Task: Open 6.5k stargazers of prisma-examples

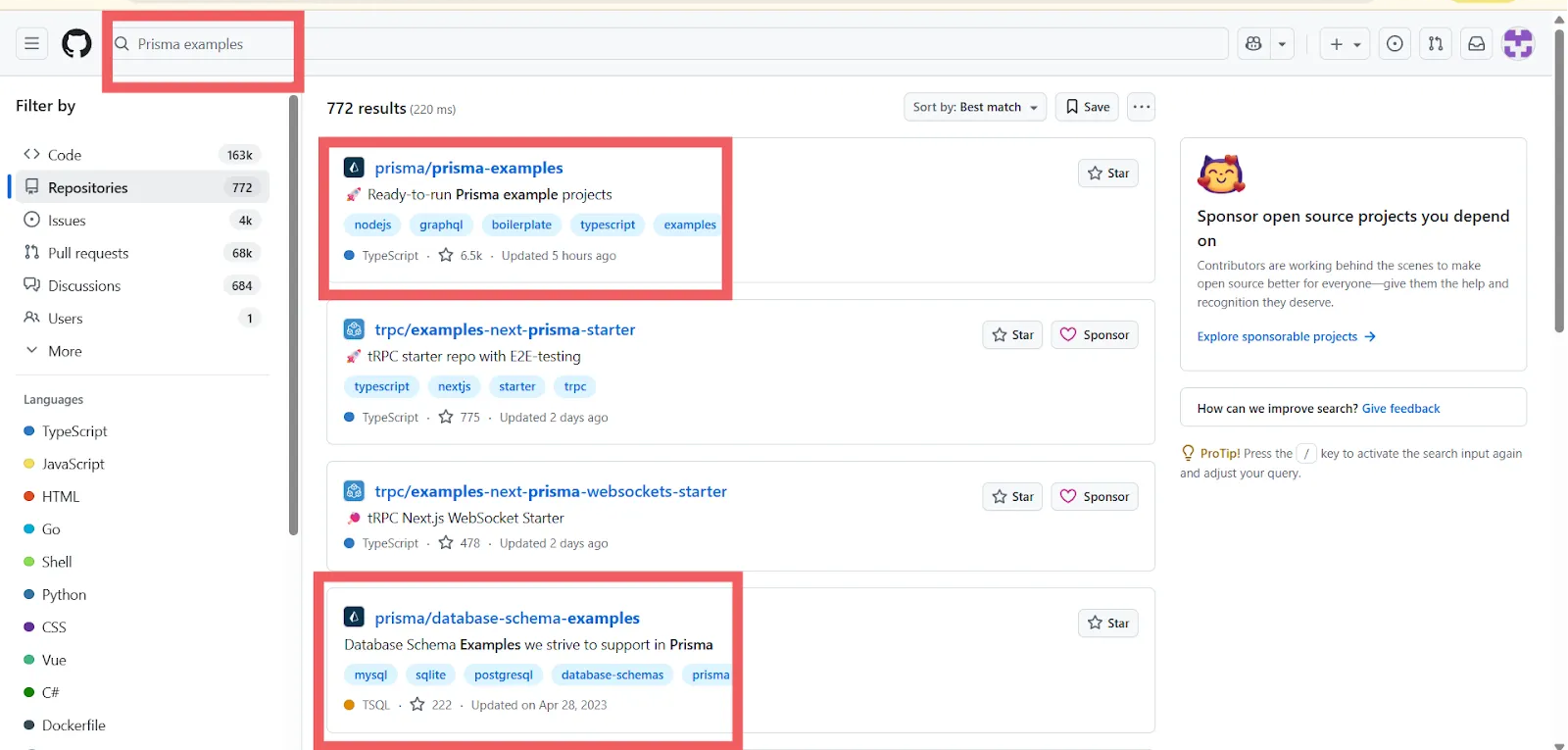Action: point(461,256)
